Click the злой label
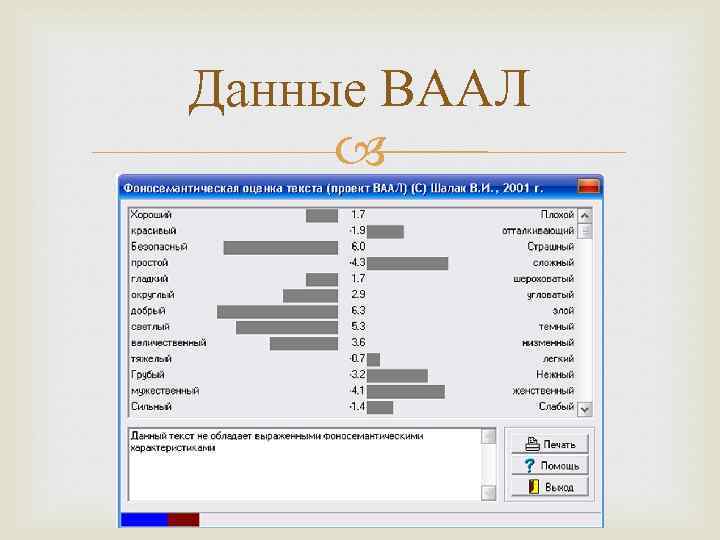The width and height of the screenshot is (720, 540). [563, 311]
